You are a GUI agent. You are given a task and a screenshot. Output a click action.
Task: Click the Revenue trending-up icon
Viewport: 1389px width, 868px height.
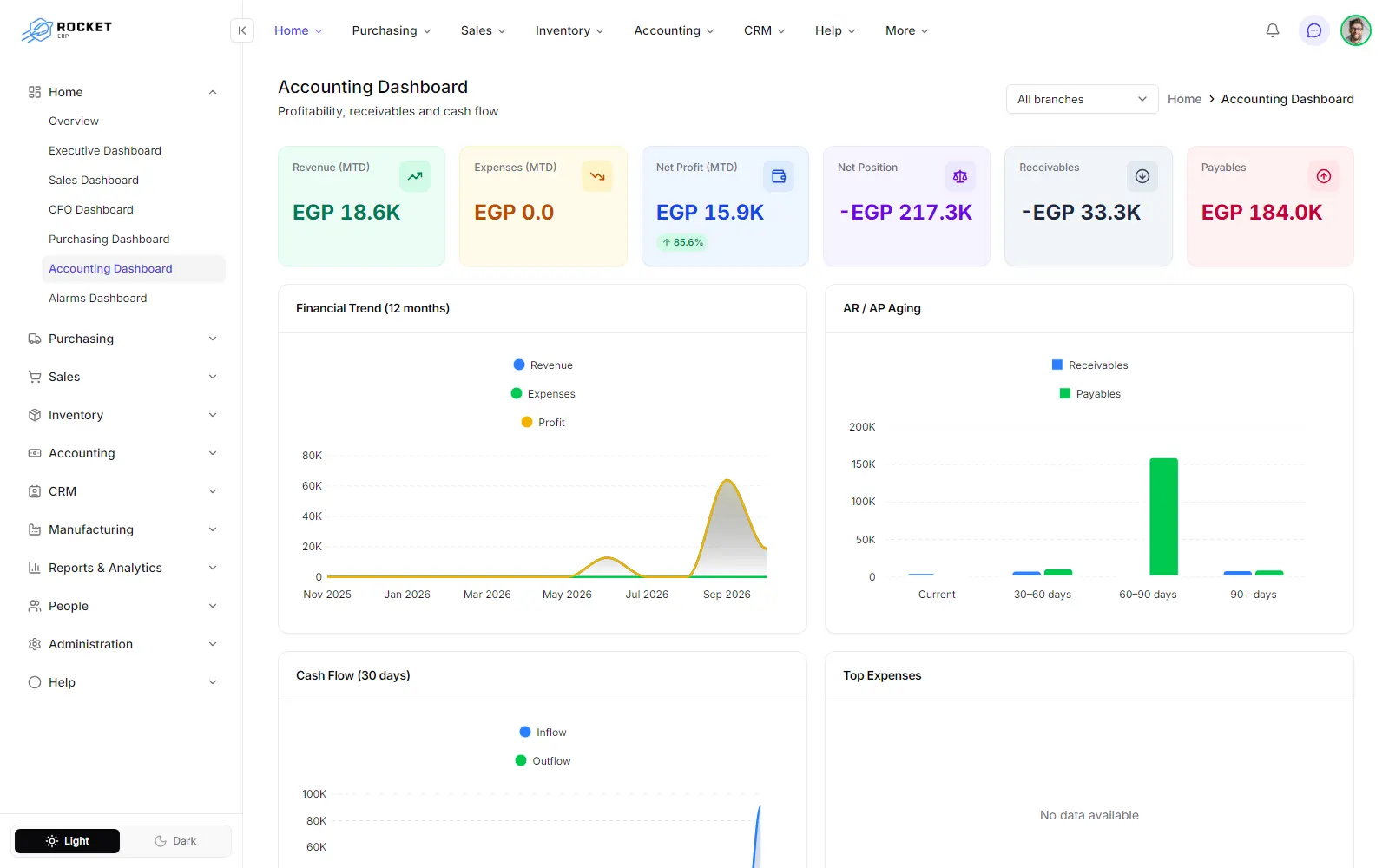[415, 176]
